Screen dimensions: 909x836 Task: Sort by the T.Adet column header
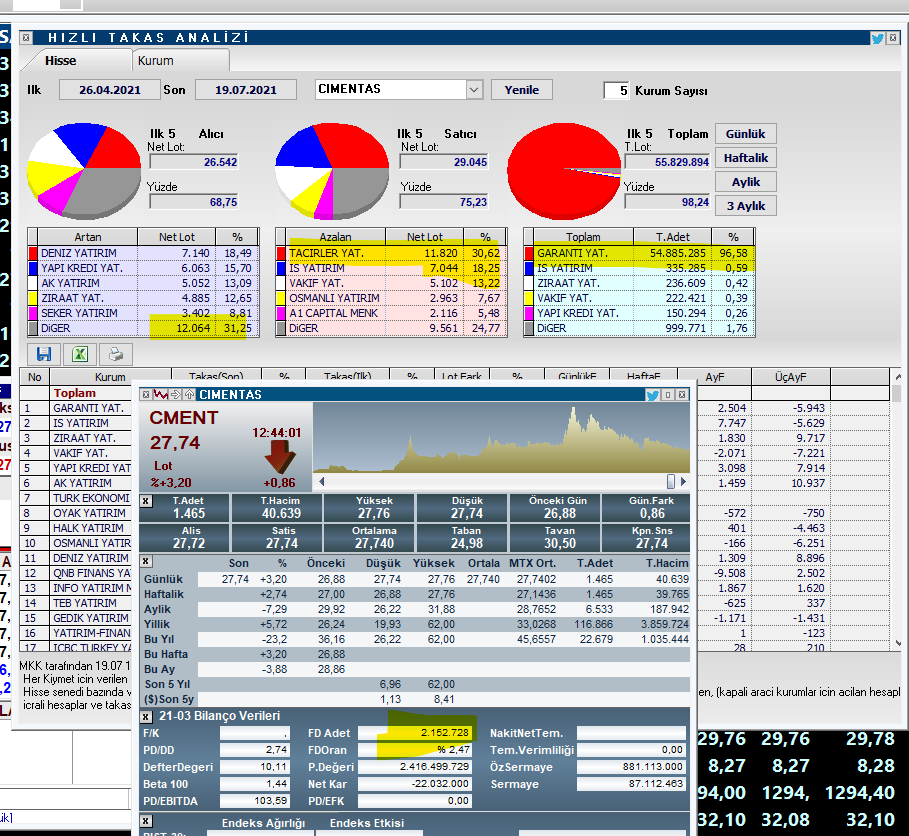(672, 237)
